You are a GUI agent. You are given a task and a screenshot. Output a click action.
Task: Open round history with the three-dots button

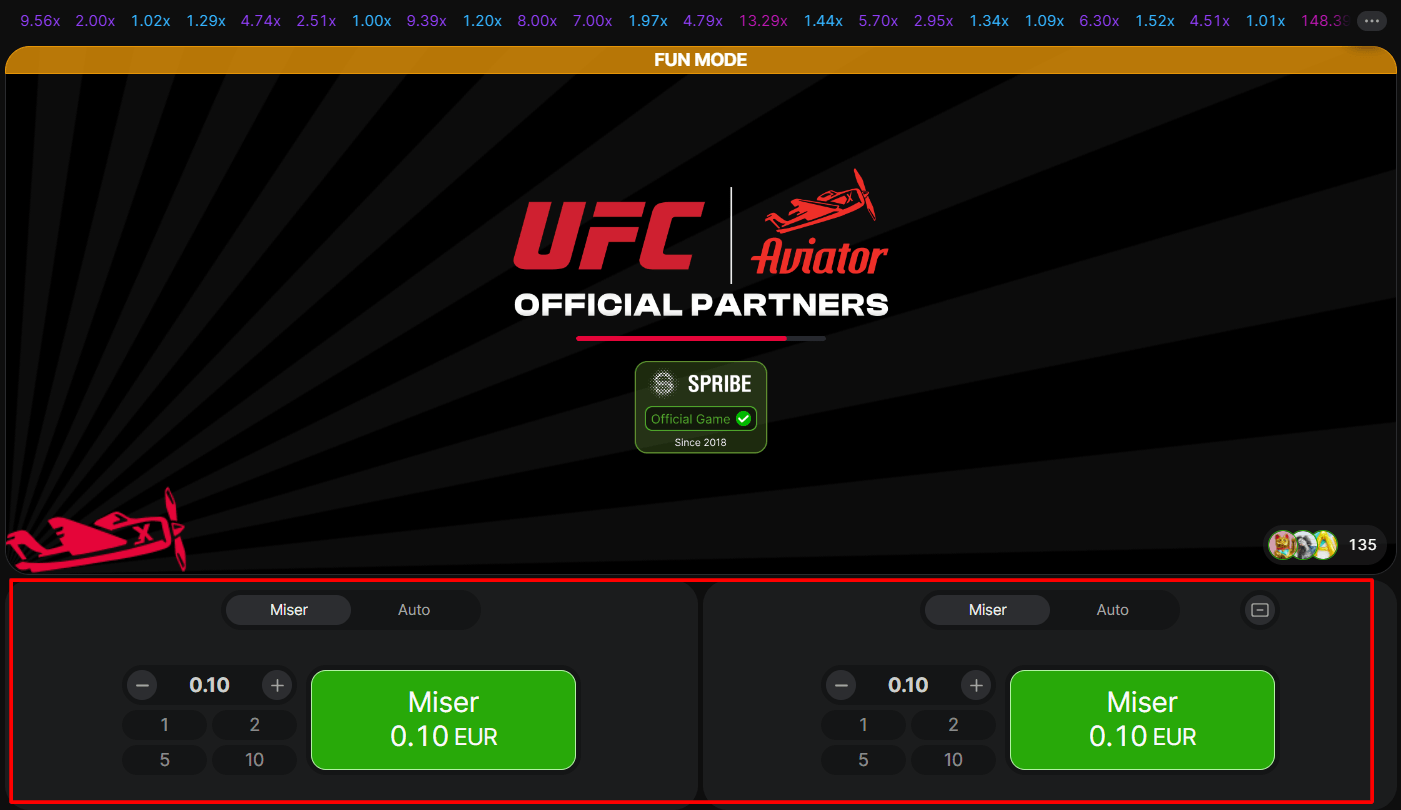pyautogui.click(x=1371, y=21)
